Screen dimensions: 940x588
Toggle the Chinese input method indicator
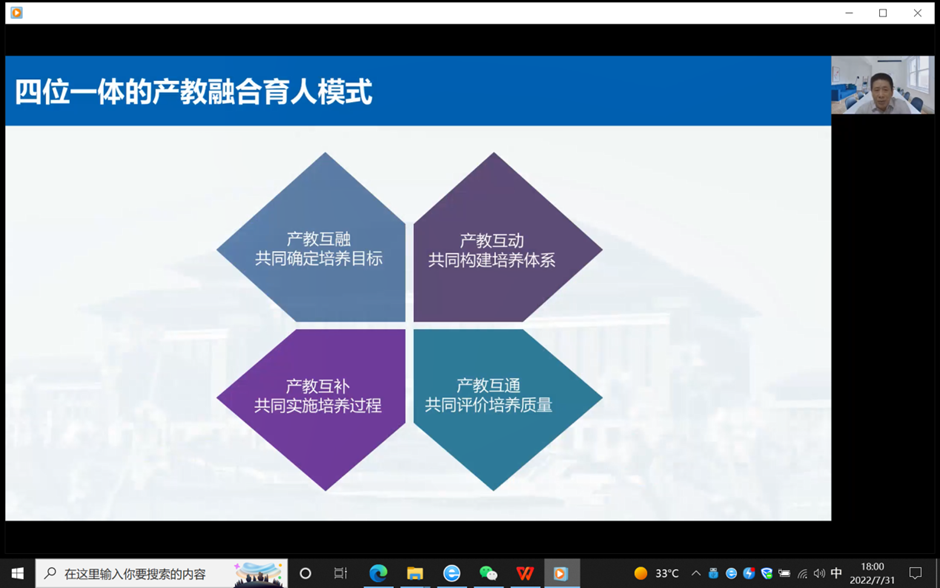[x=836, y=574]
